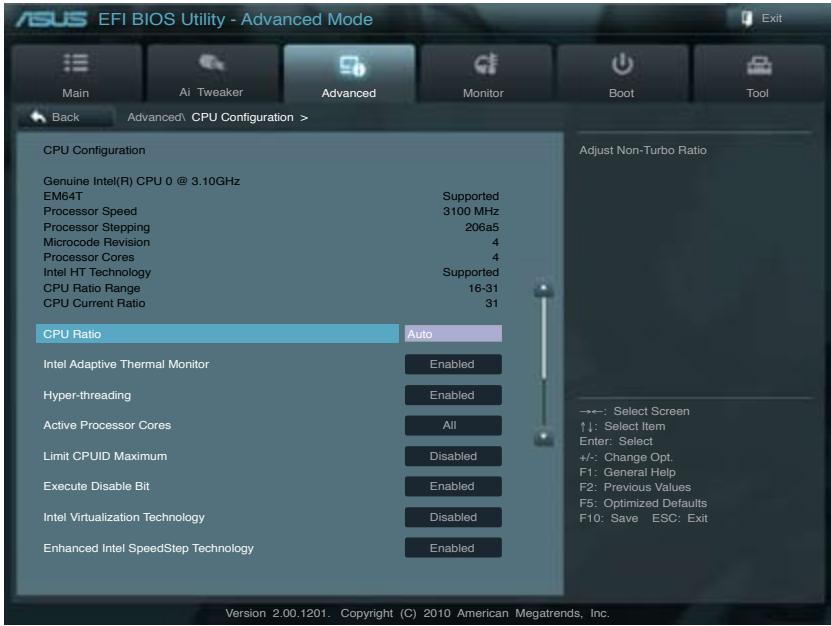Screen dimensions: 831x626
Task: Toggle Enhanced Intel SpeedStep Technology Enabled option
Action: [x=453, y=548]
